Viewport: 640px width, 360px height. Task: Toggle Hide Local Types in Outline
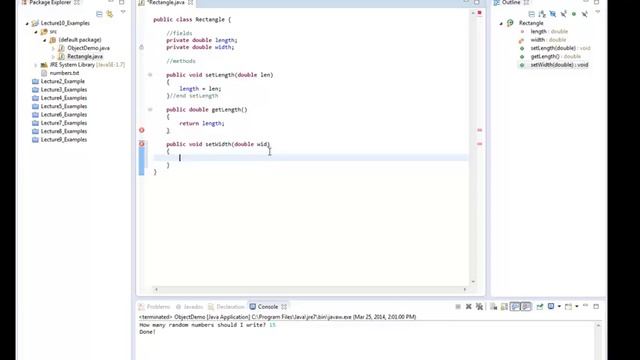pos(584,14)
